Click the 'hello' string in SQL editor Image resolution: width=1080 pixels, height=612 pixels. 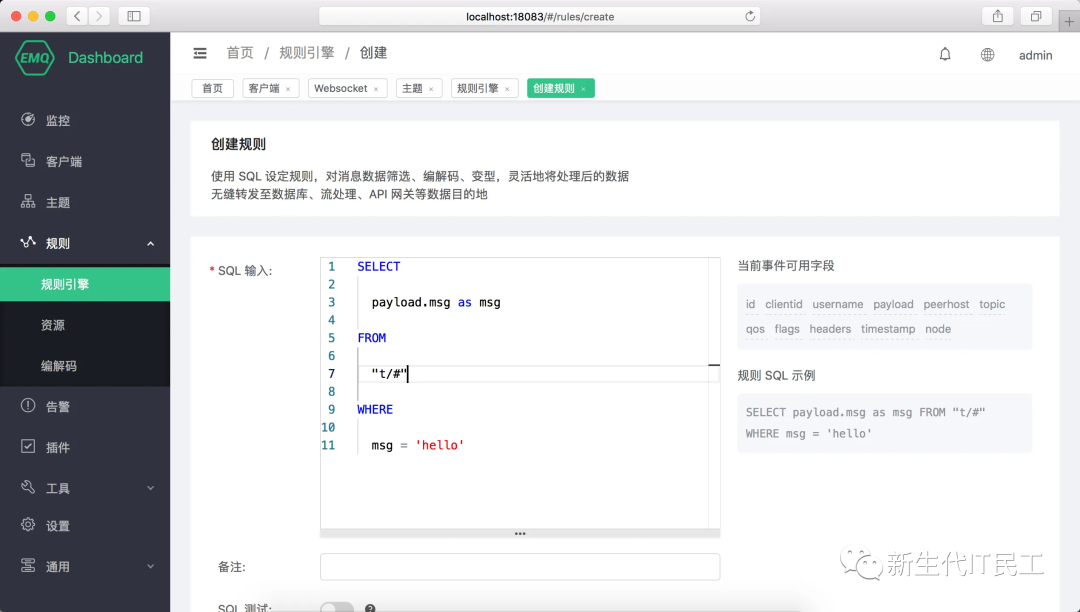click(439, 445)
